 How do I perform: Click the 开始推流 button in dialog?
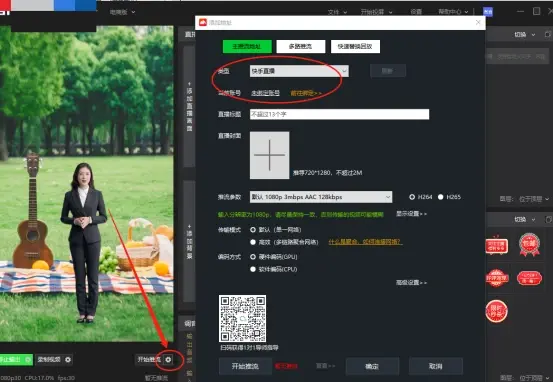(x=245, y=366)
